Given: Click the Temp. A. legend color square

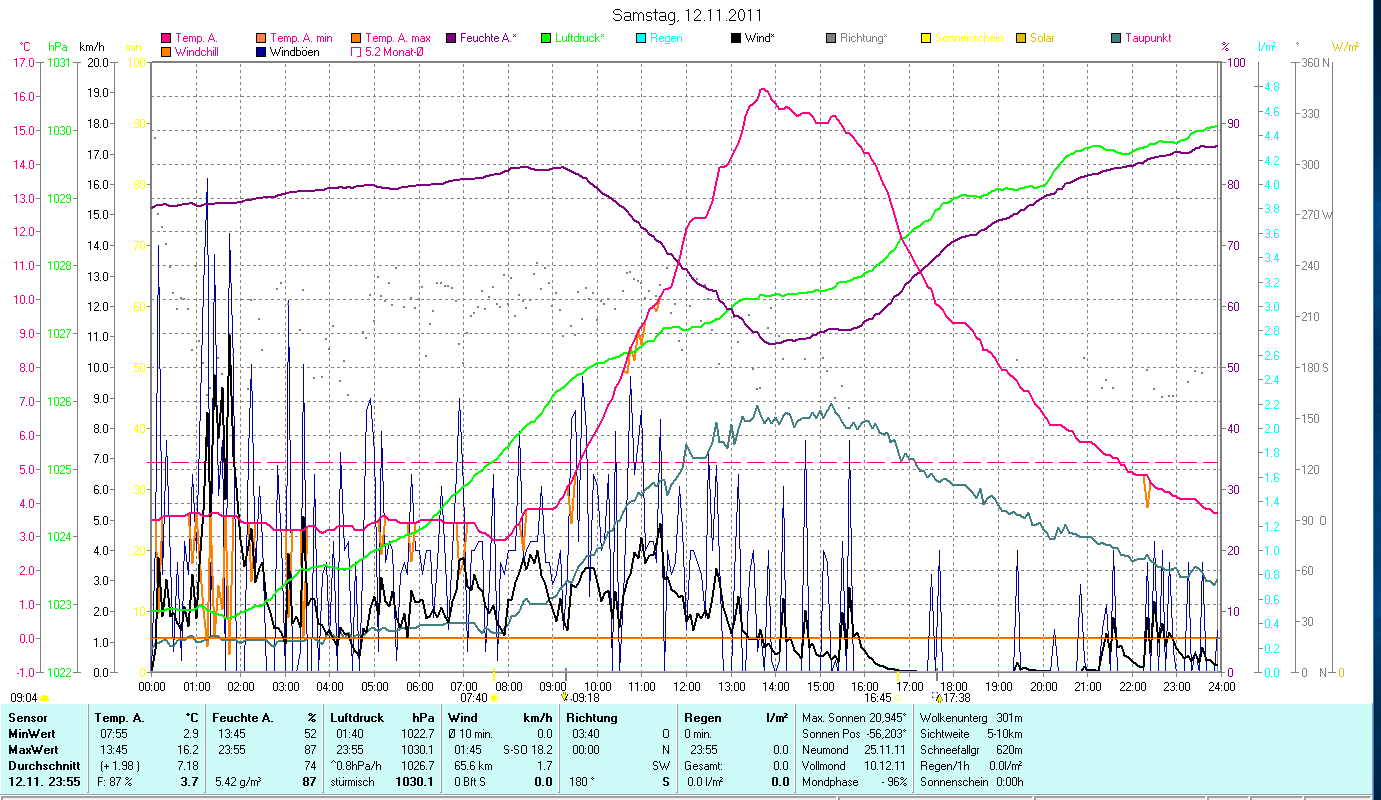Looking at the screenshot, I should [x=166, y=39].
